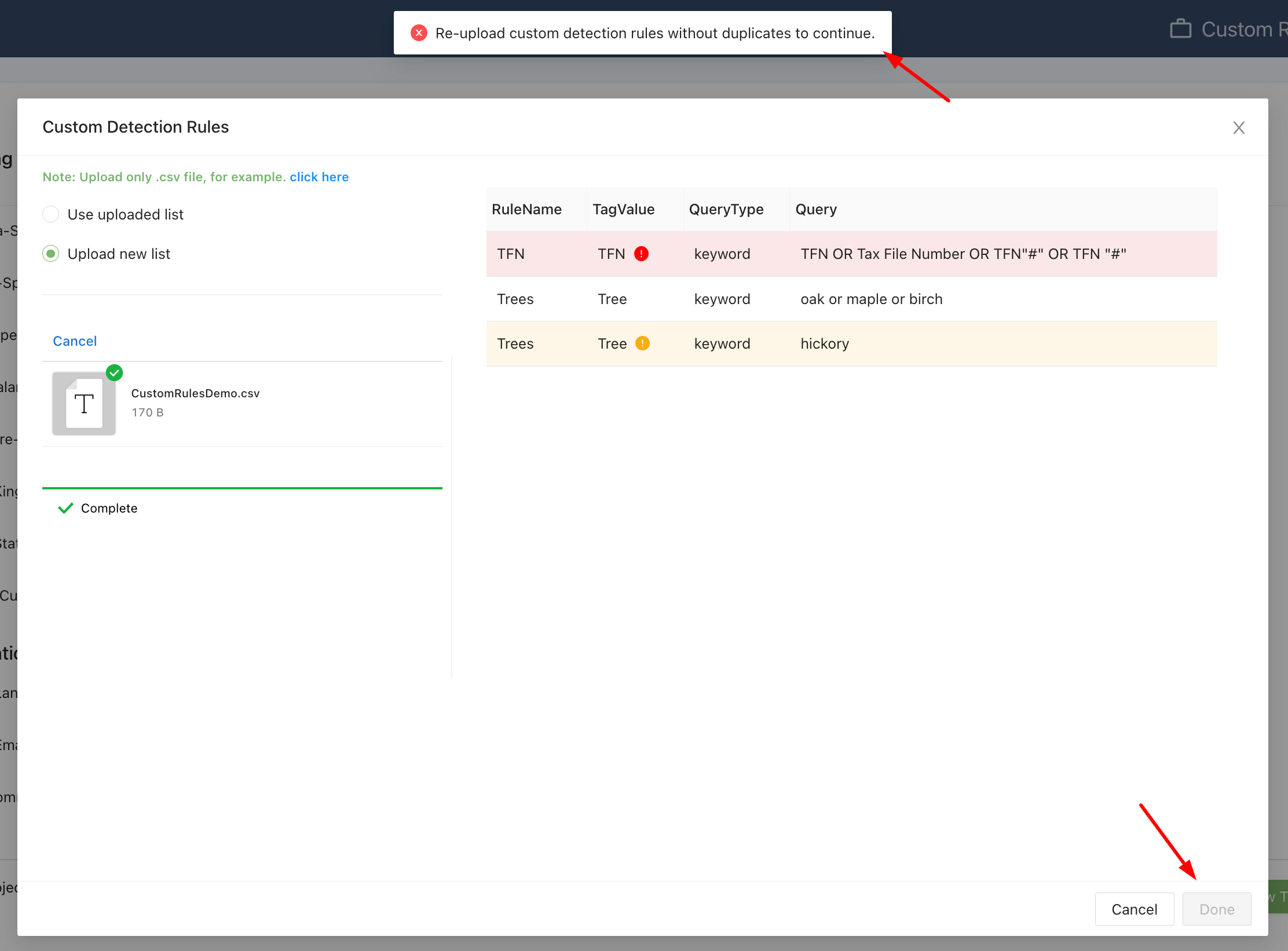
Task: Open the click here example link
Action: coord(319,177)
